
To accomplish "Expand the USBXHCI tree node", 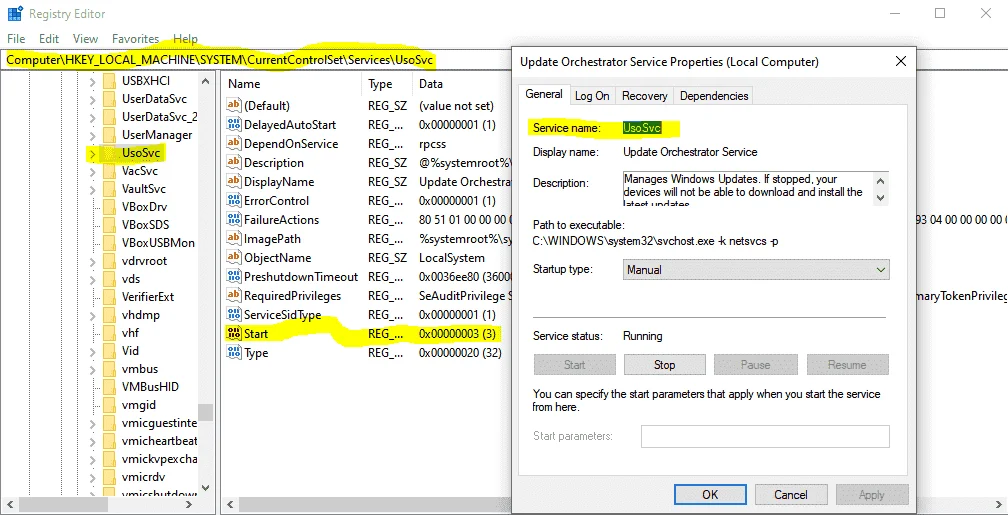I will [93, 81].
